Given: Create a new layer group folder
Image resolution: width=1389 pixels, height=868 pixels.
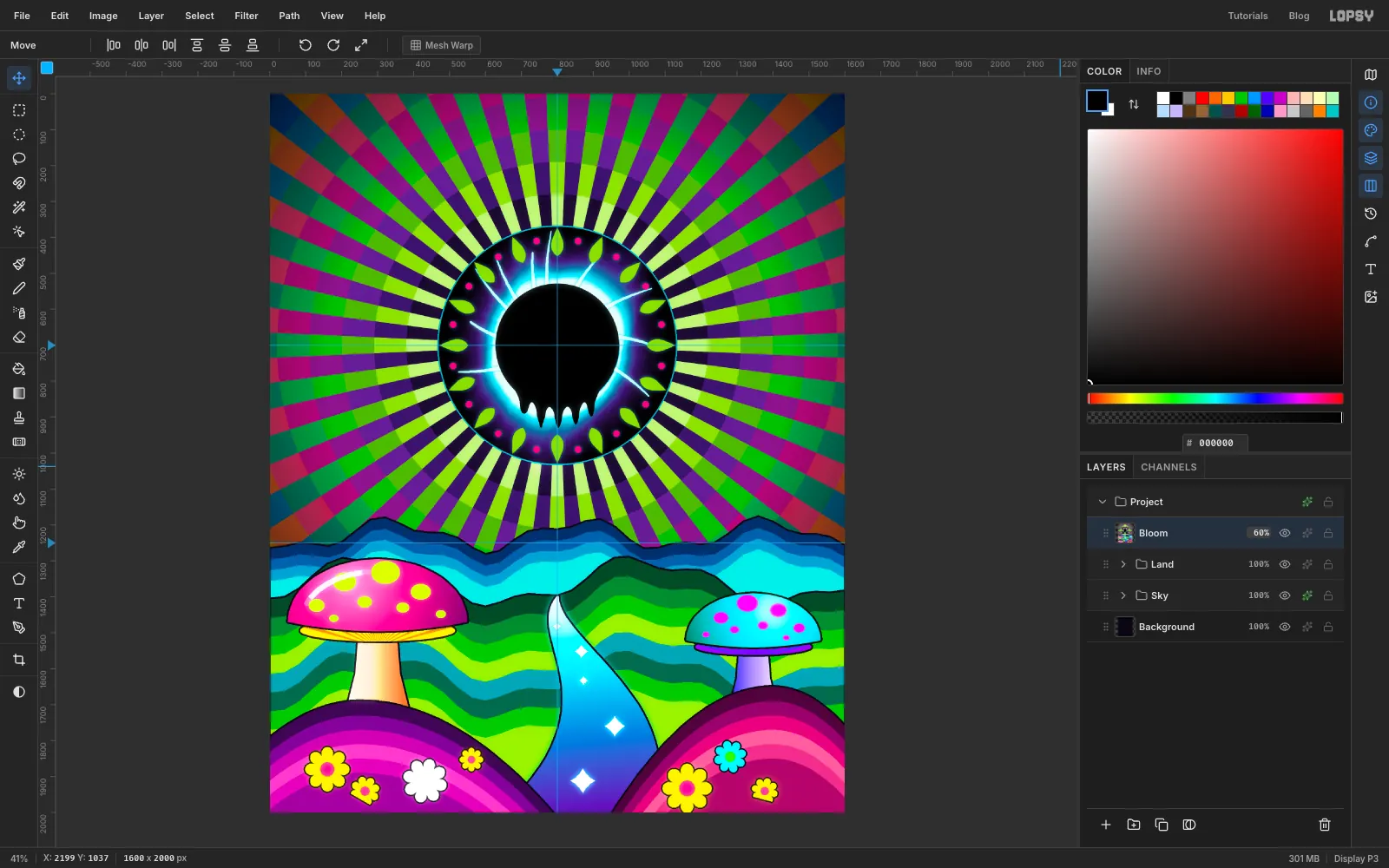Looking at the screenshot, I should [1134, 825].
